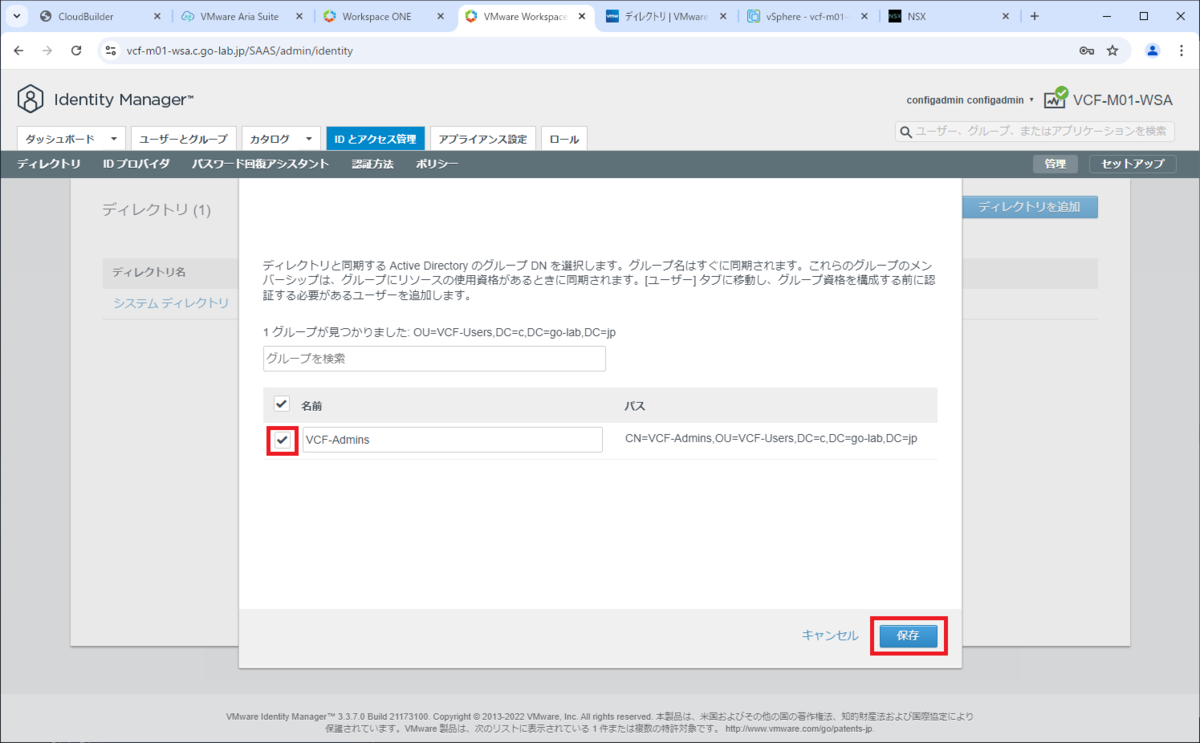The height and width of the screenshot is (743, 1200).
Task: Select ID プロバイダ in the sub menu
Action: pos(136,164)
